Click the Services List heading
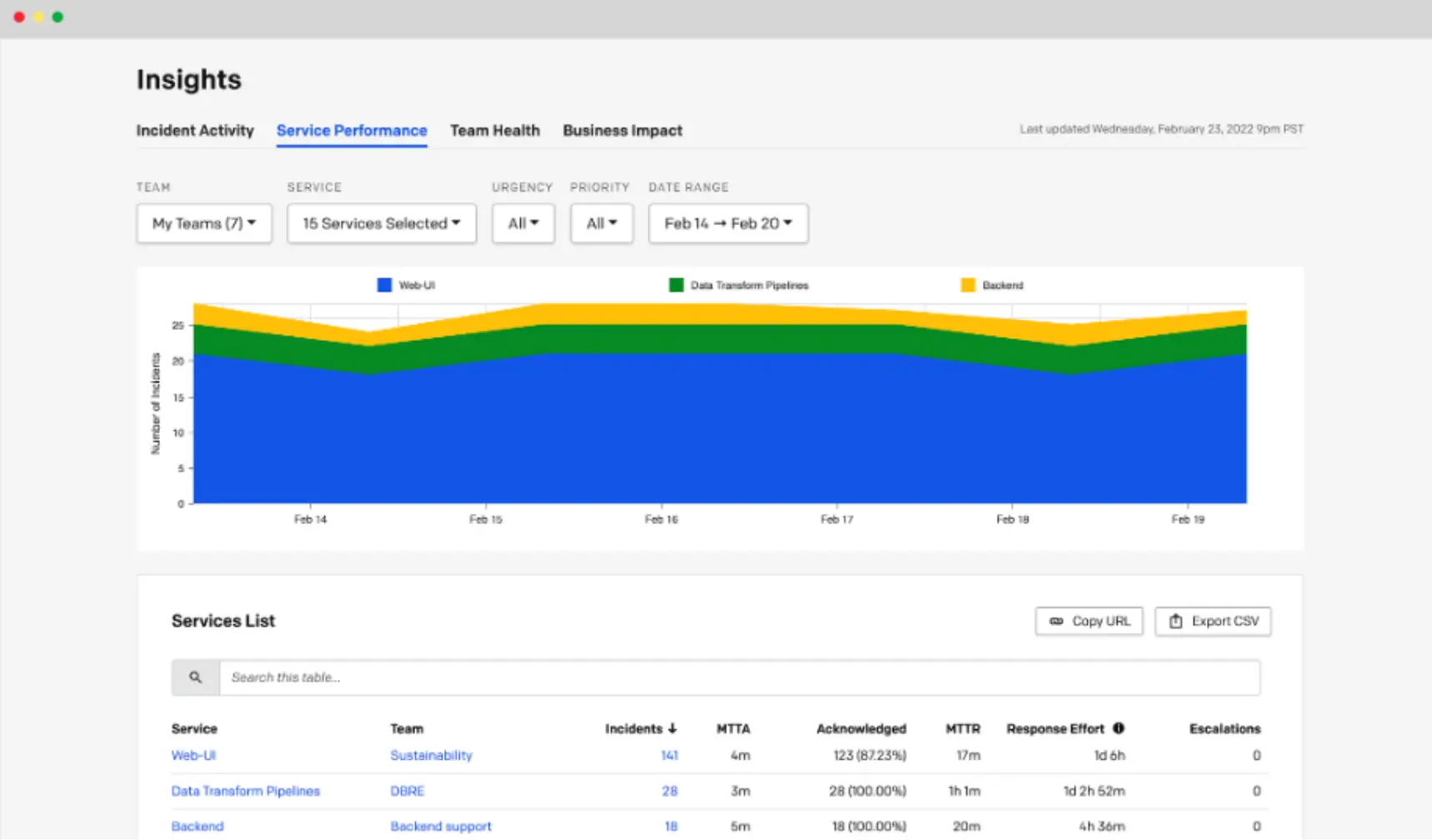Image resolution: width=1432 pixels, height=840 pixels. [x=223, y=621]
